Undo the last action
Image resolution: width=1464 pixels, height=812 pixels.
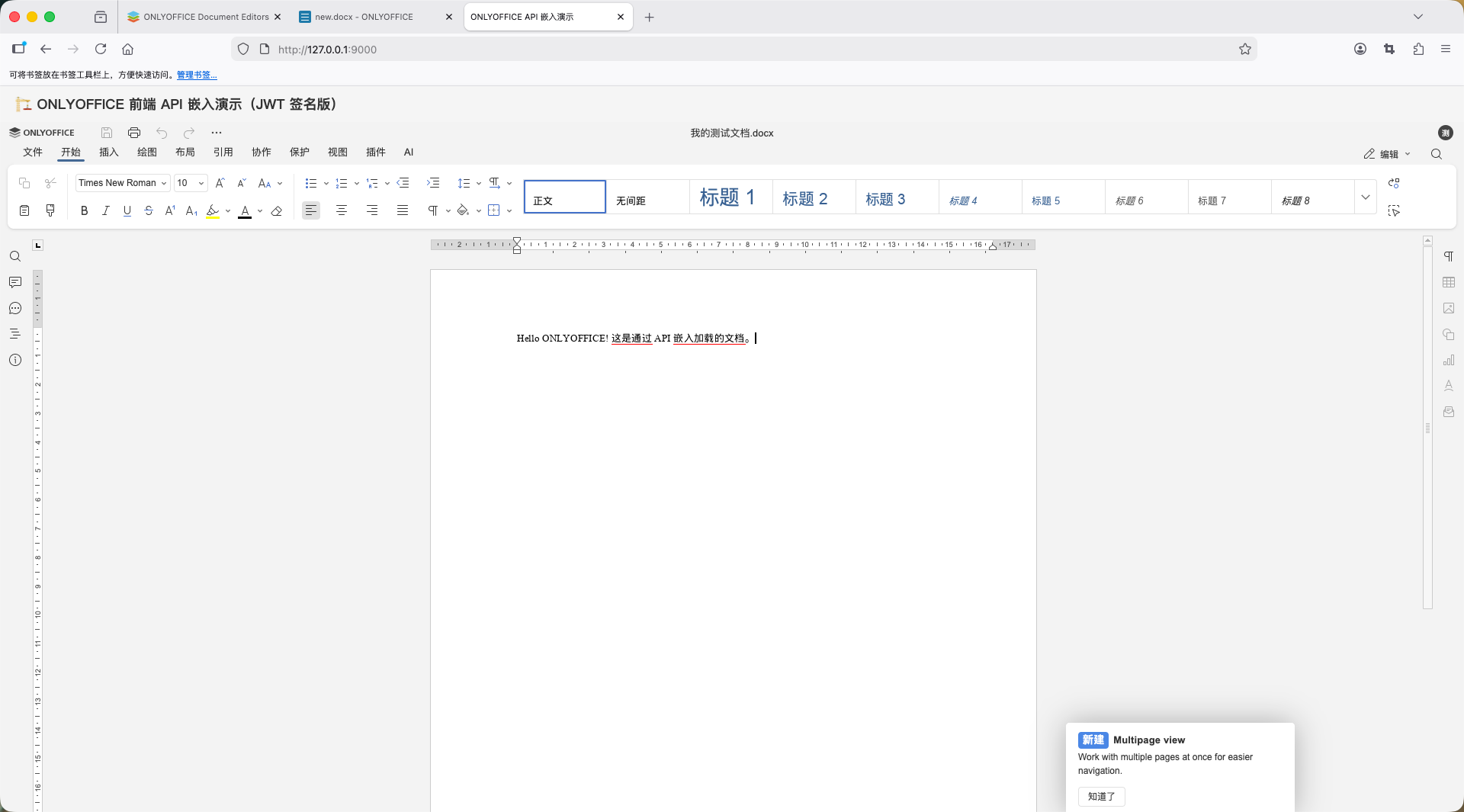(x=162, y=133)
